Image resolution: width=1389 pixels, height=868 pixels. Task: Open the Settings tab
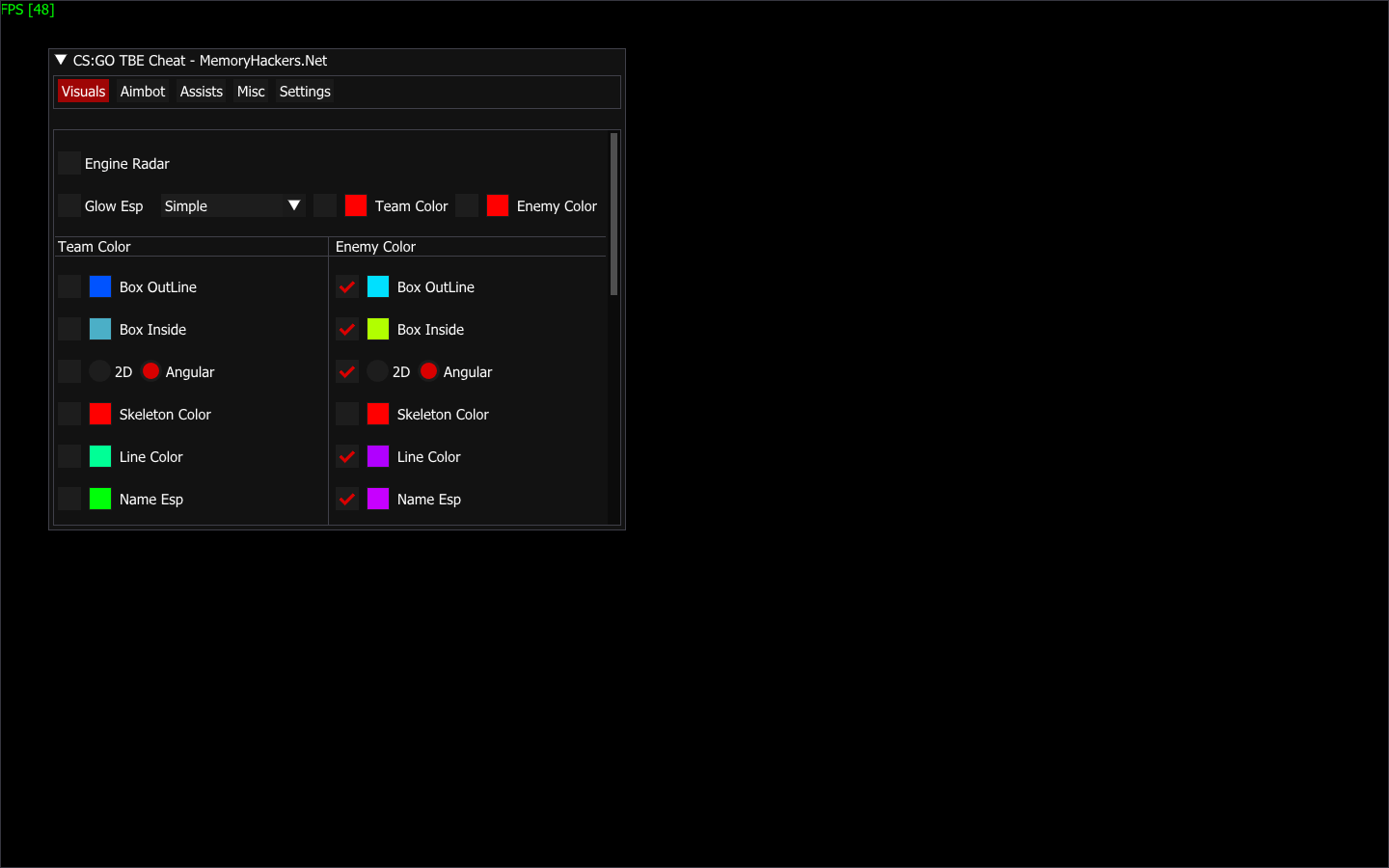(x=305, y=92)
